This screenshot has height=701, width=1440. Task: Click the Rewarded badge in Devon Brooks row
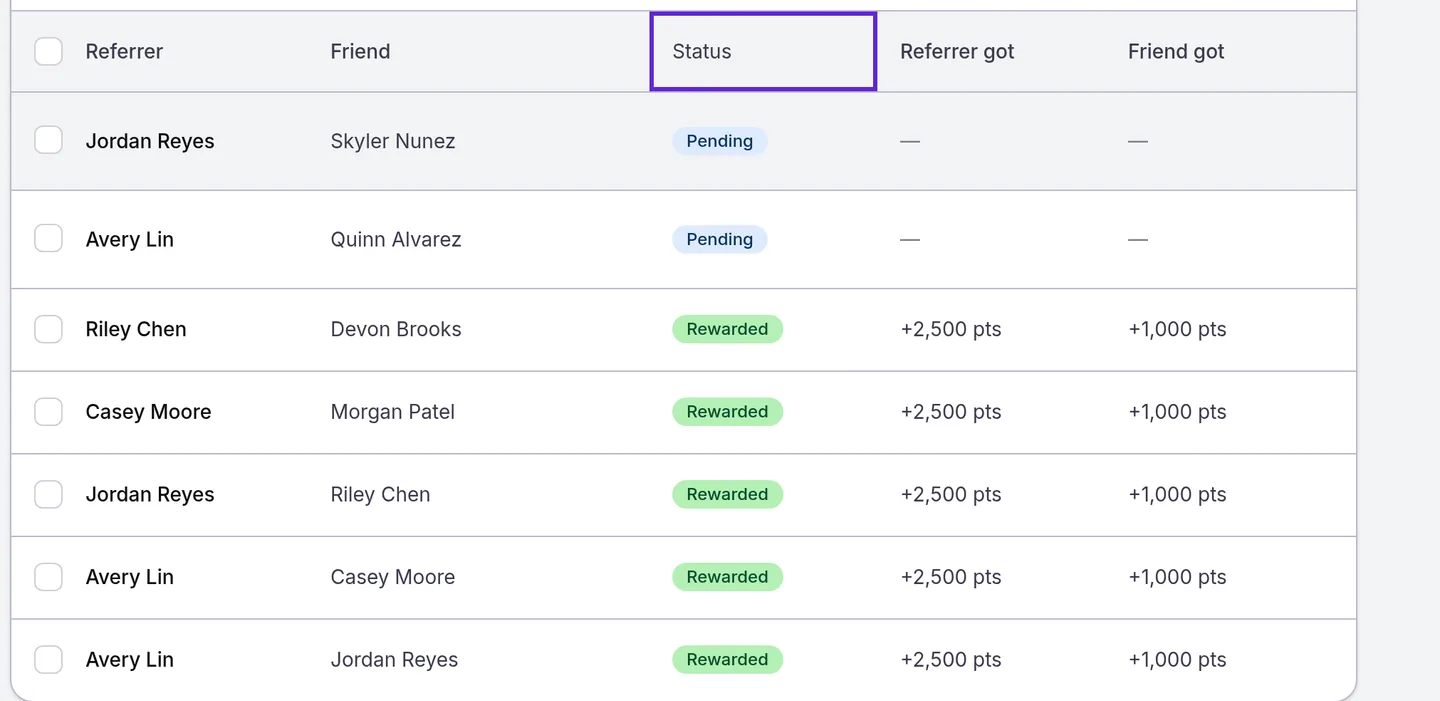(x=727, y=329)
